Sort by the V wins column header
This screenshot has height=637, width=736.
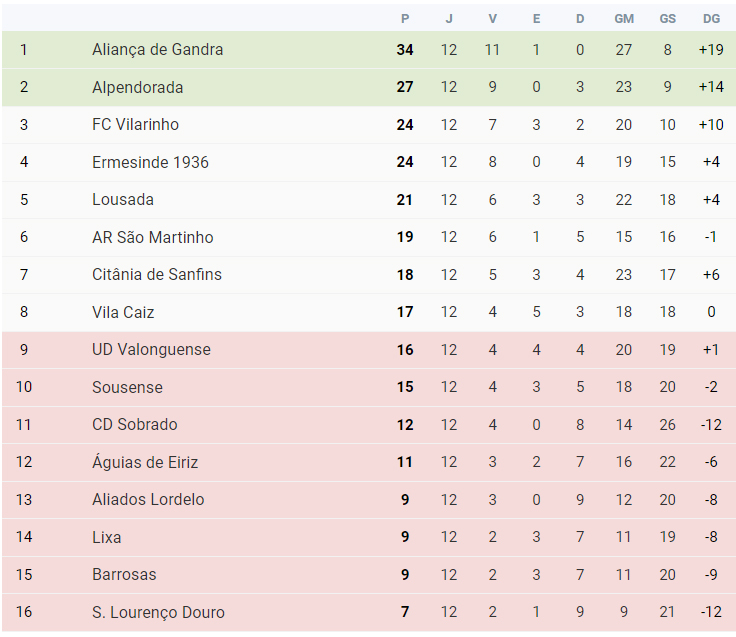[492, 19]
